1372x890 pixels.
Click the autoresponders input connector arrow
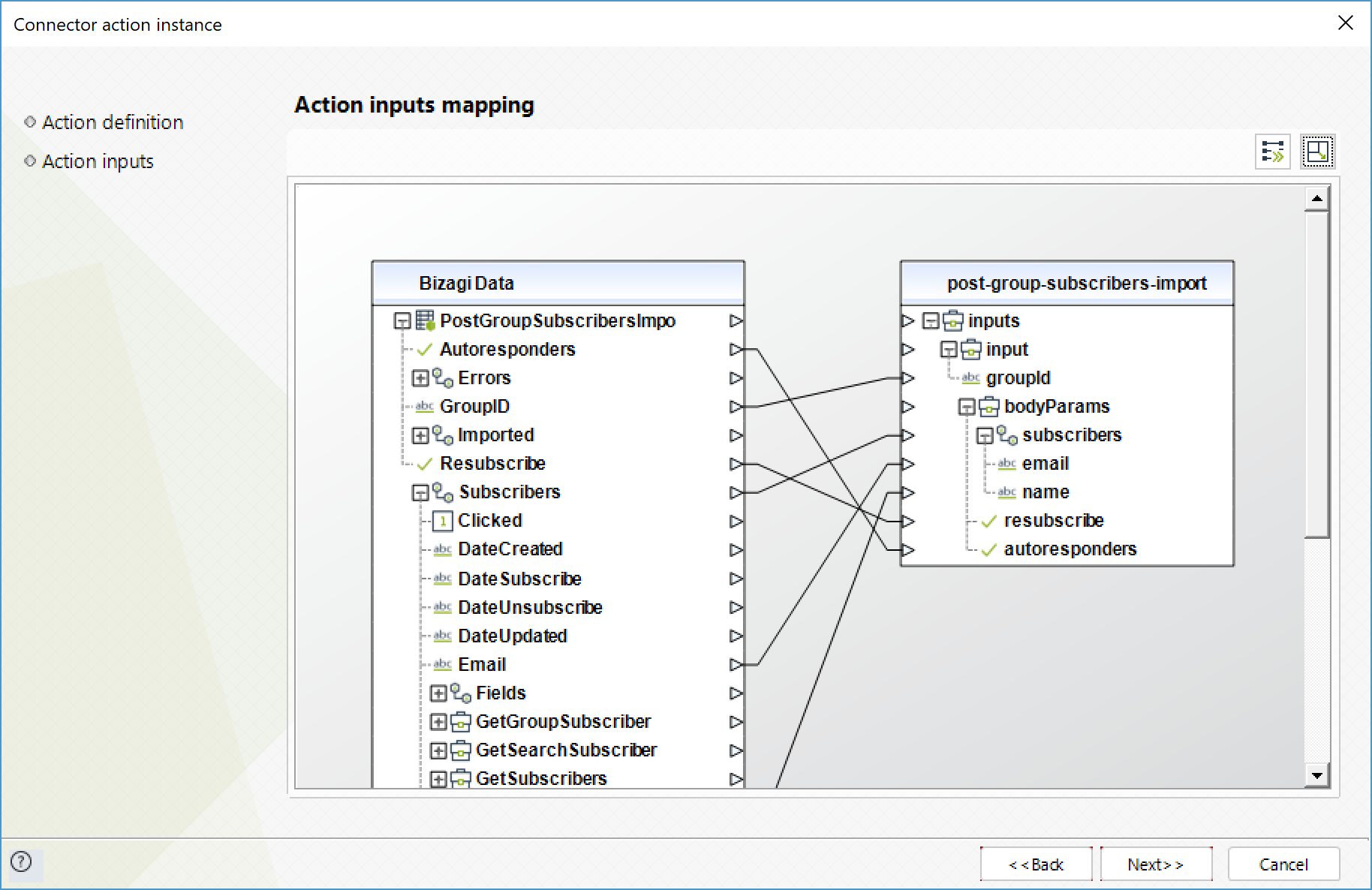coord(908,549)
